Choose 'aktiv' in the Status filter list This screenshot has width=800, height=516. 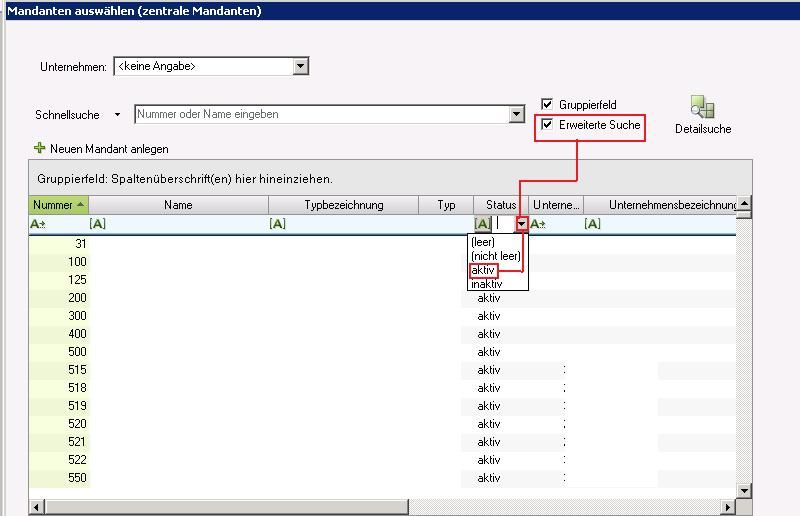(x=483, y=270)
